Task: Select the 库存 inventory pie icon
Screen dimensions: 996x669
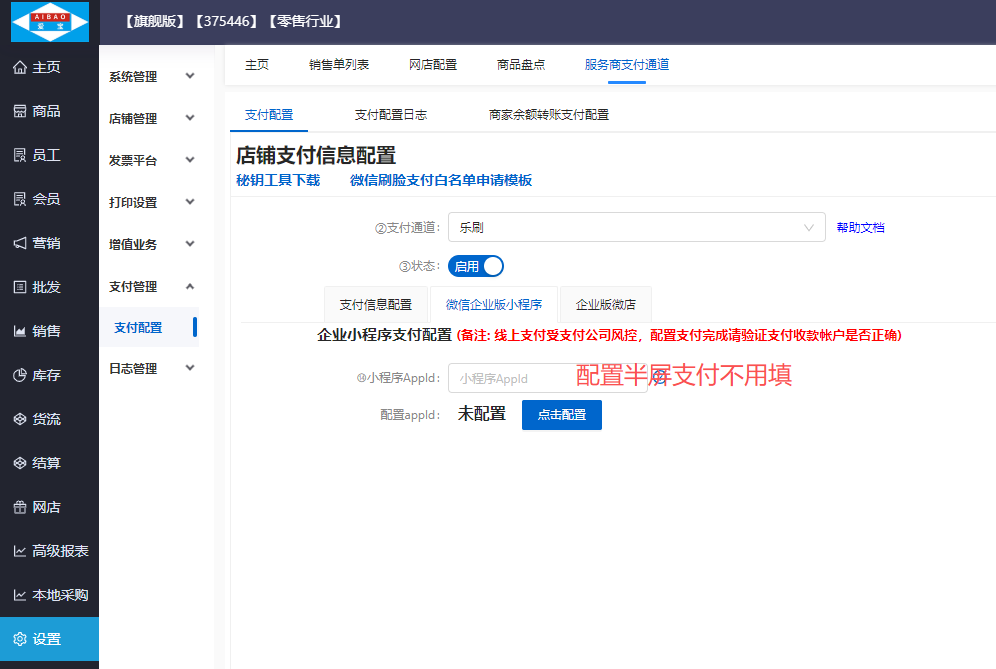Action: tap(20, 375)
